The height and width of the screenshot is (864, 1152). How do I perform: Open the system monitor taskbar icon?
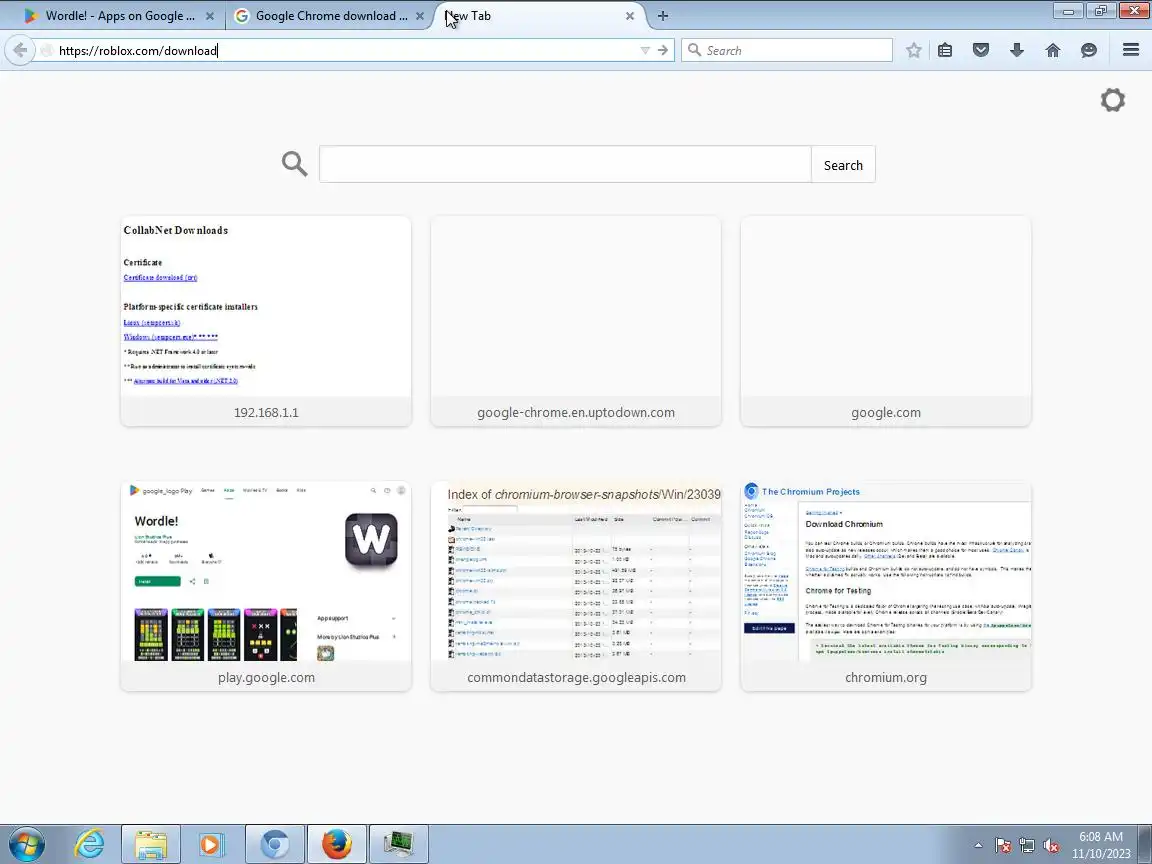(x=398, y=844)
